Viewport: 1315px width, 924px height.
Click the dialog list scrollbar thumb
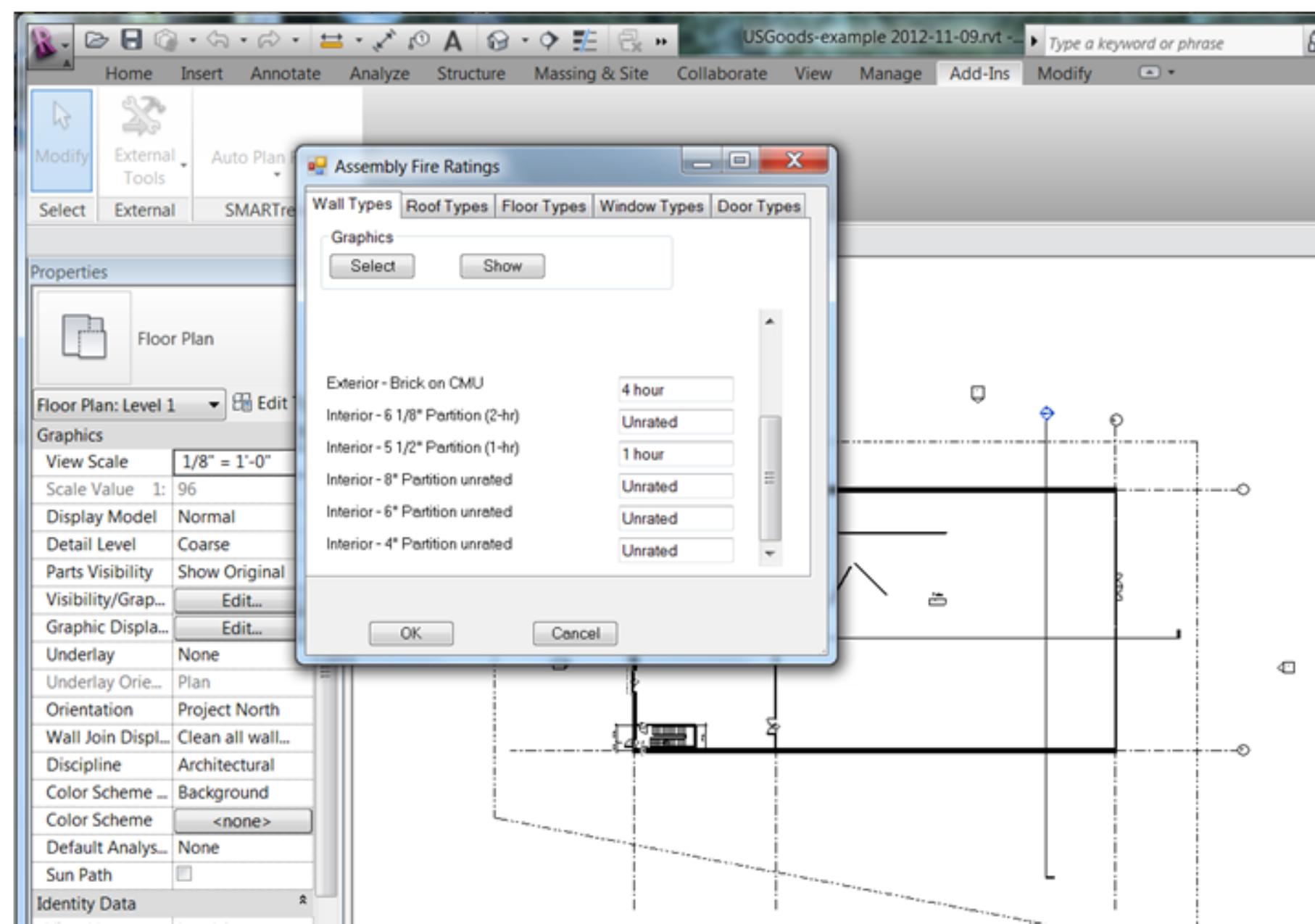coord(770,478)
